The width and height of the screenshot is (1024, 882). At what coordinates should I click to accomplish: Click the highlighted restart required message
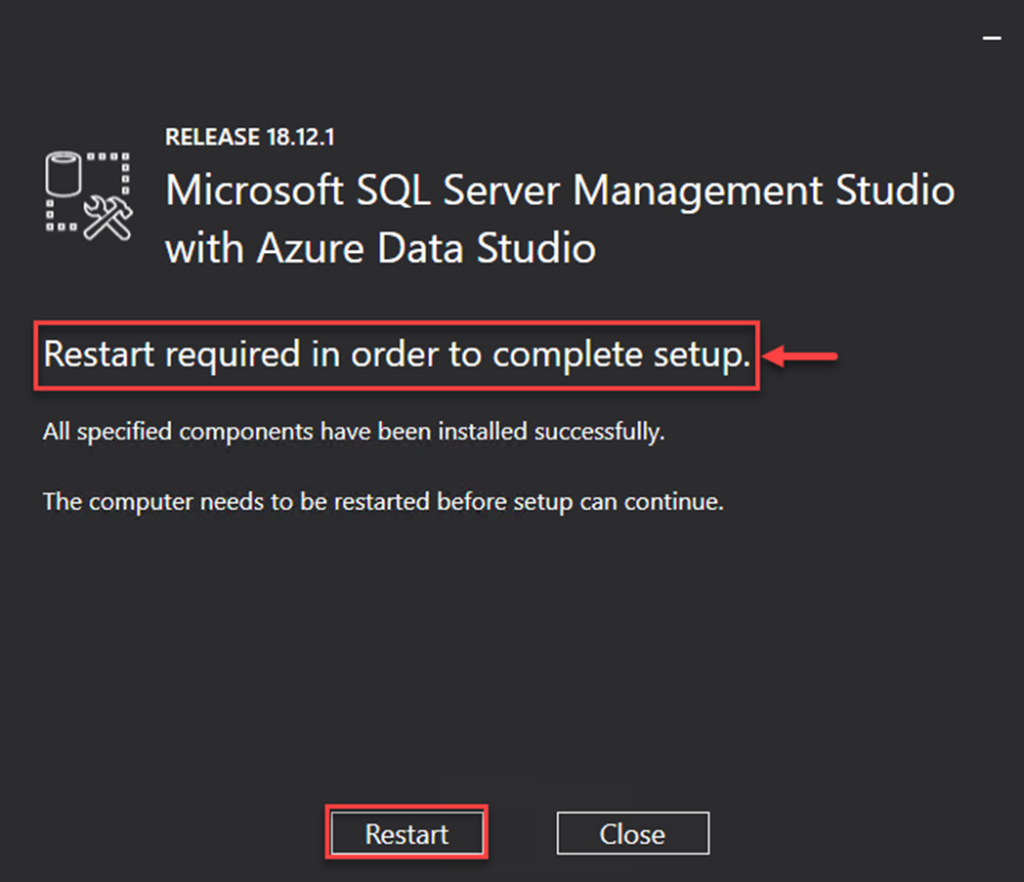click(394, 354)
